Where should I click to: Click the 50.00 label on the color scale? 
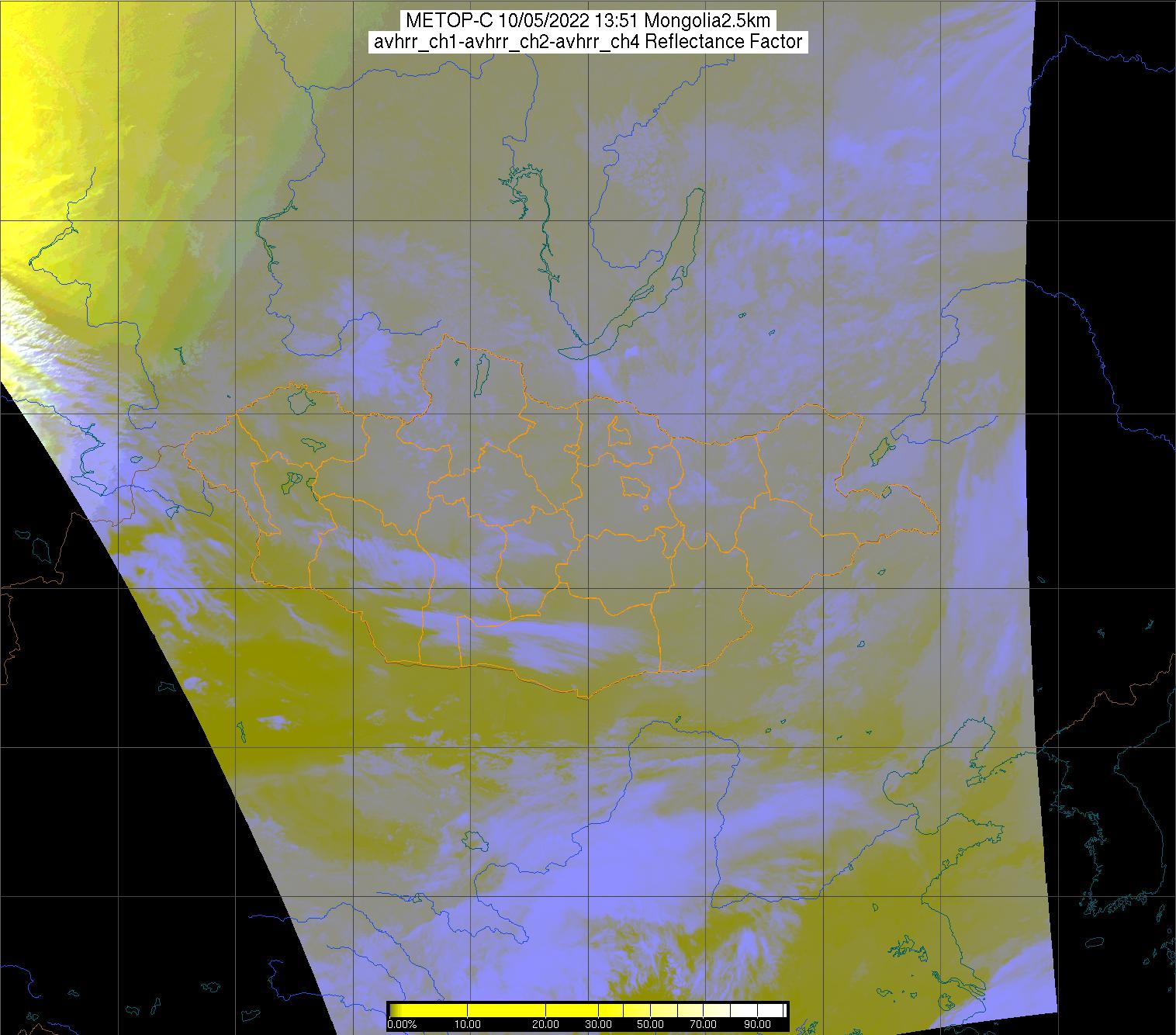650,1024
